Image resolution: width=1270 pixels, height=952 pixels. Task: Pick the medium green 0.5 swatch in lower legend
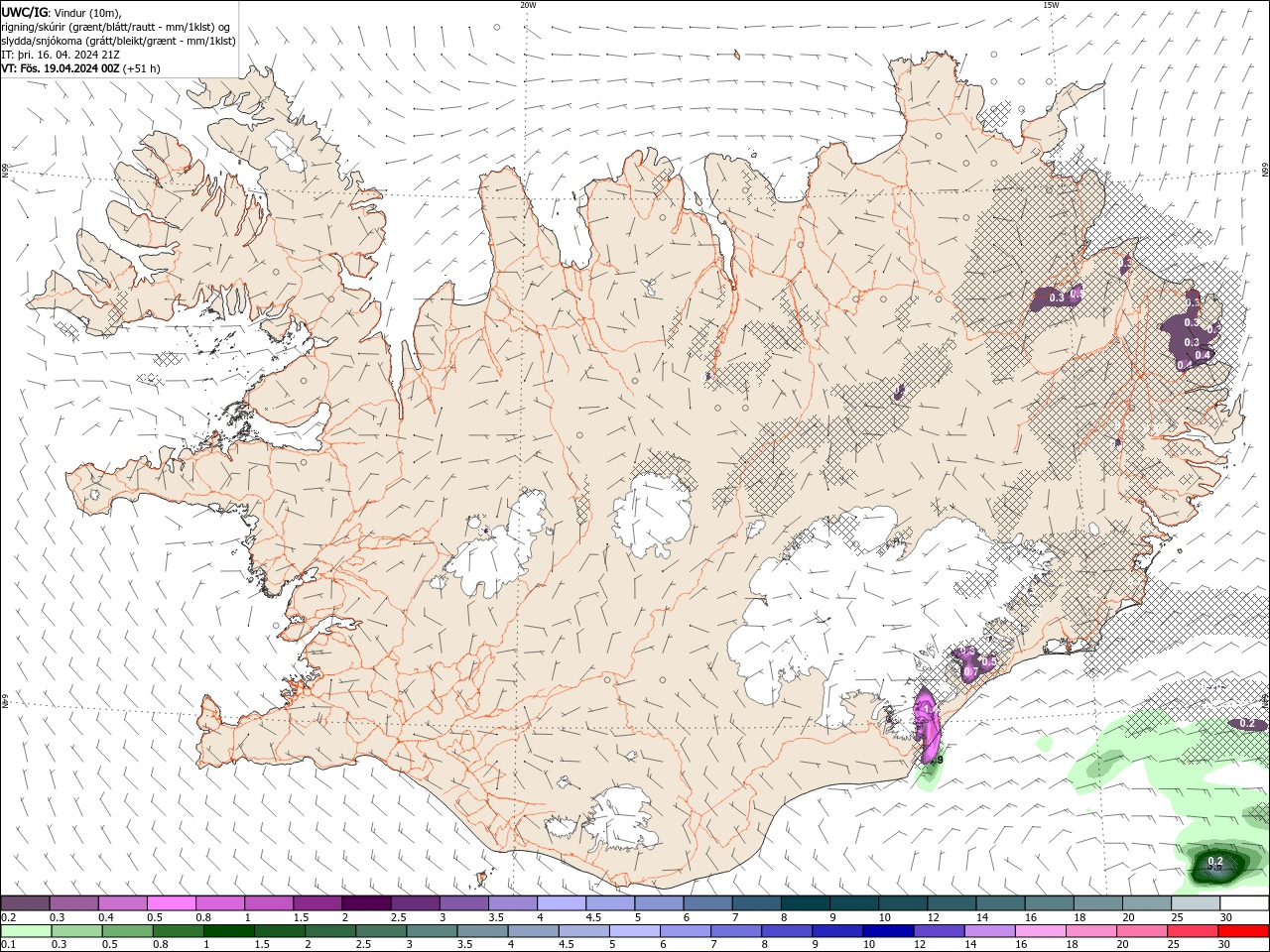tap(127, 931)
